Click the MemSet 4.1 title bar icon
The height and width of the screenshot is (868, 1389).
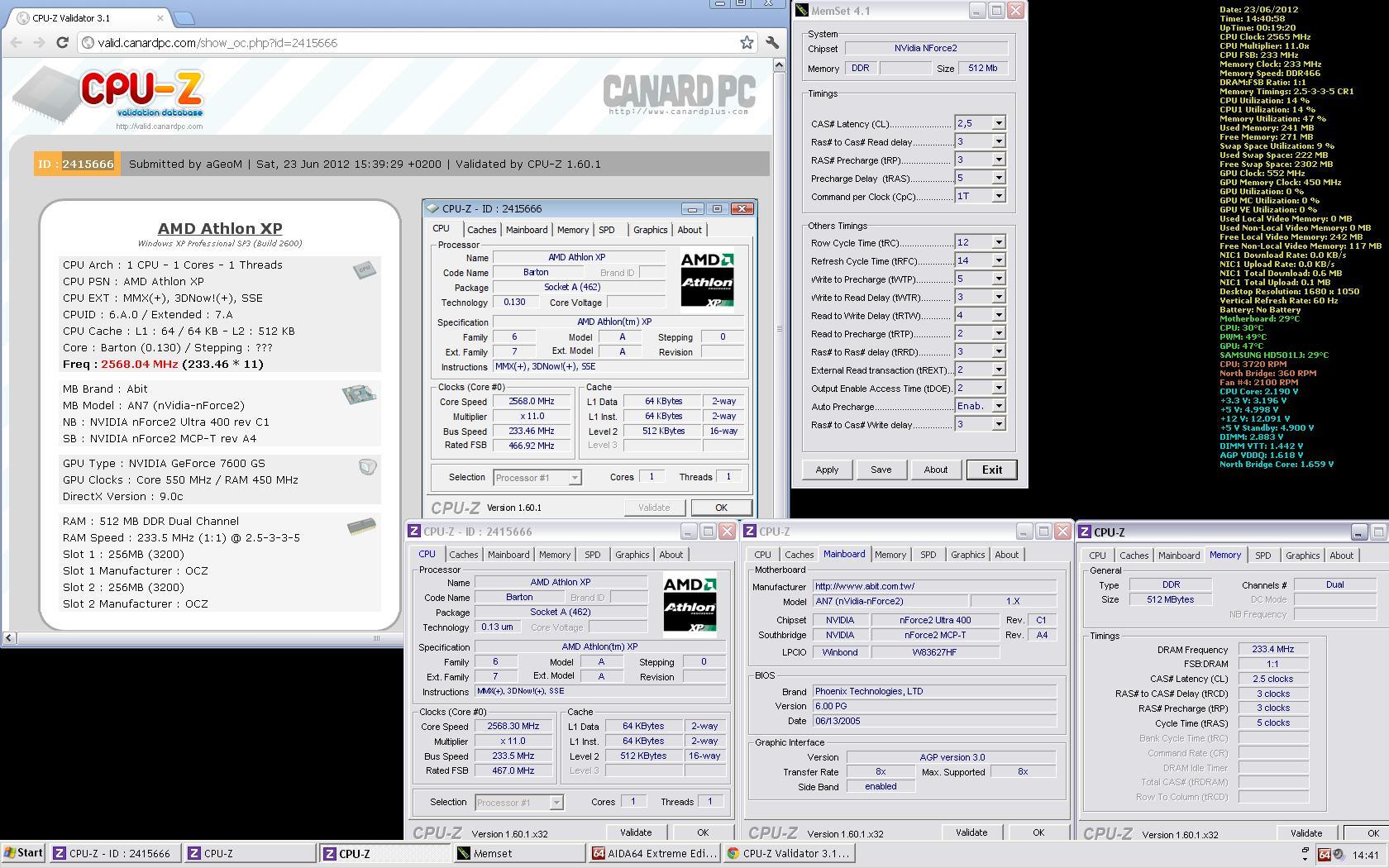[x=803, y=11]
